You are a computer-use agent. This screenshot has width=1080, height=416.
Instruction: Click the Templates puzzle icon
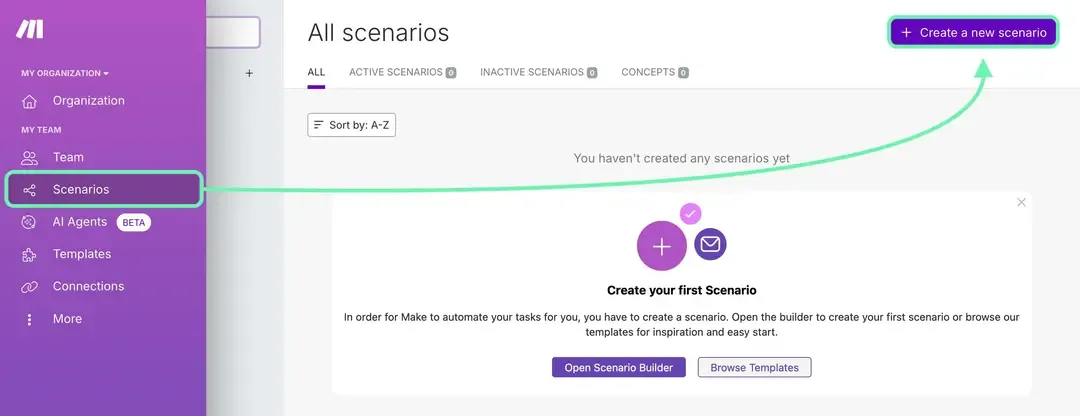tap(30, 255)
